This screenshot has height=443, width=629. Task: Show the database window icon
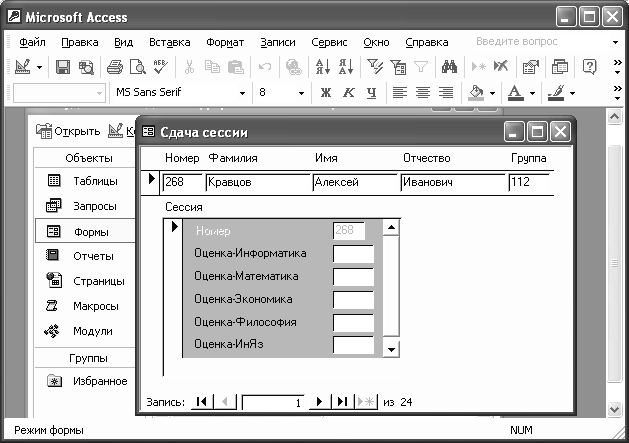(560, 67)
